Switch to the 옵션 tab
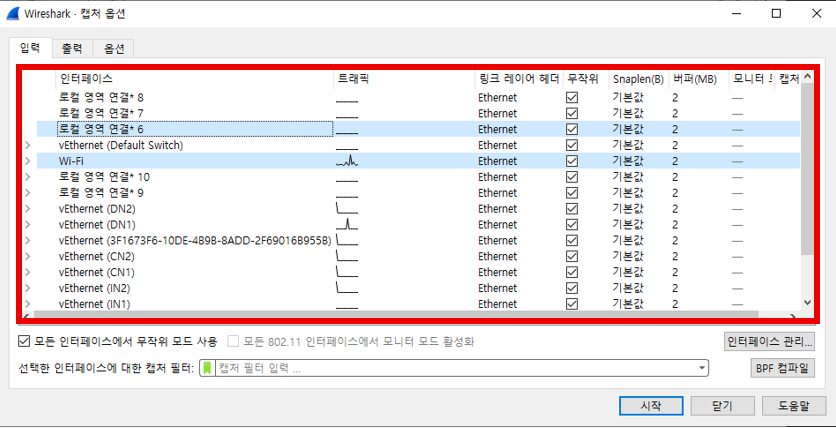 [x=113, y=48]
